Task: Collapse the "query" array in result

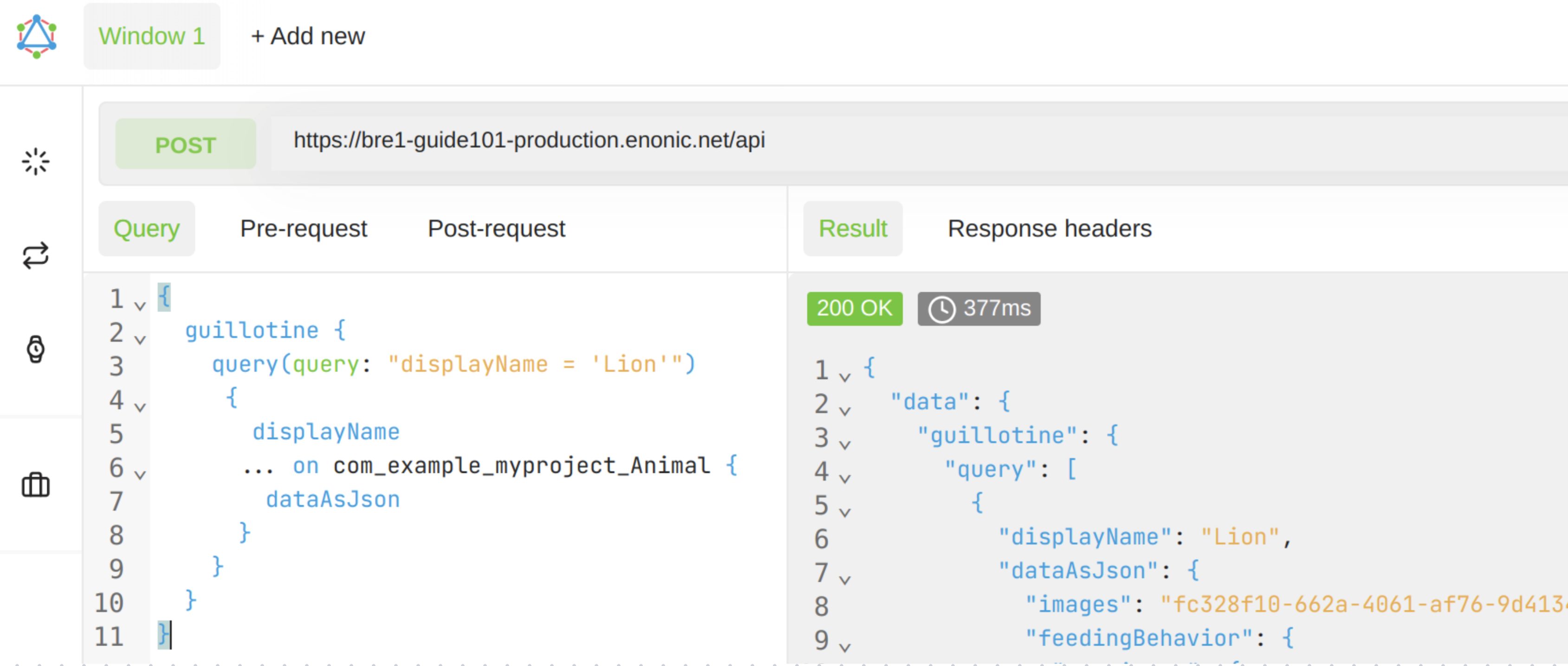Action: (844, 478)
